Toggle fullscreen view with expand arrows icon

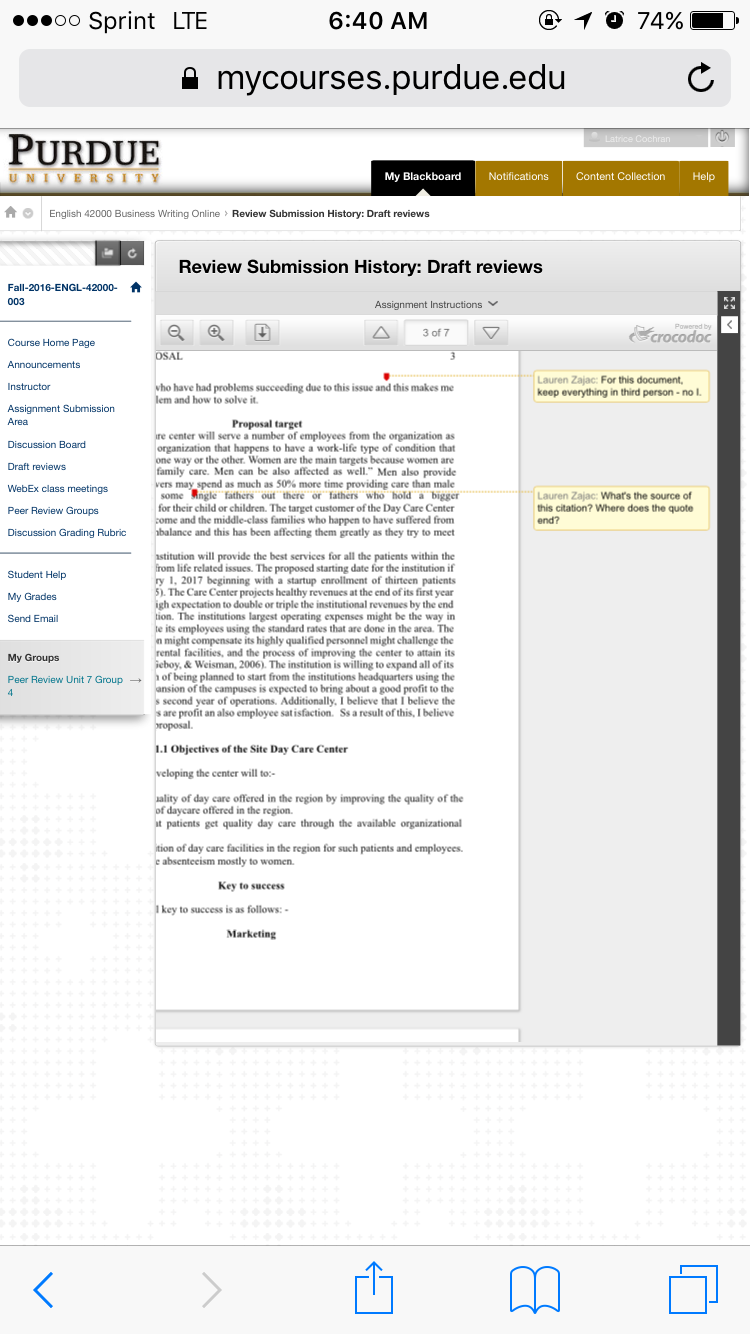pyautogui.click(x=729, y=303)
